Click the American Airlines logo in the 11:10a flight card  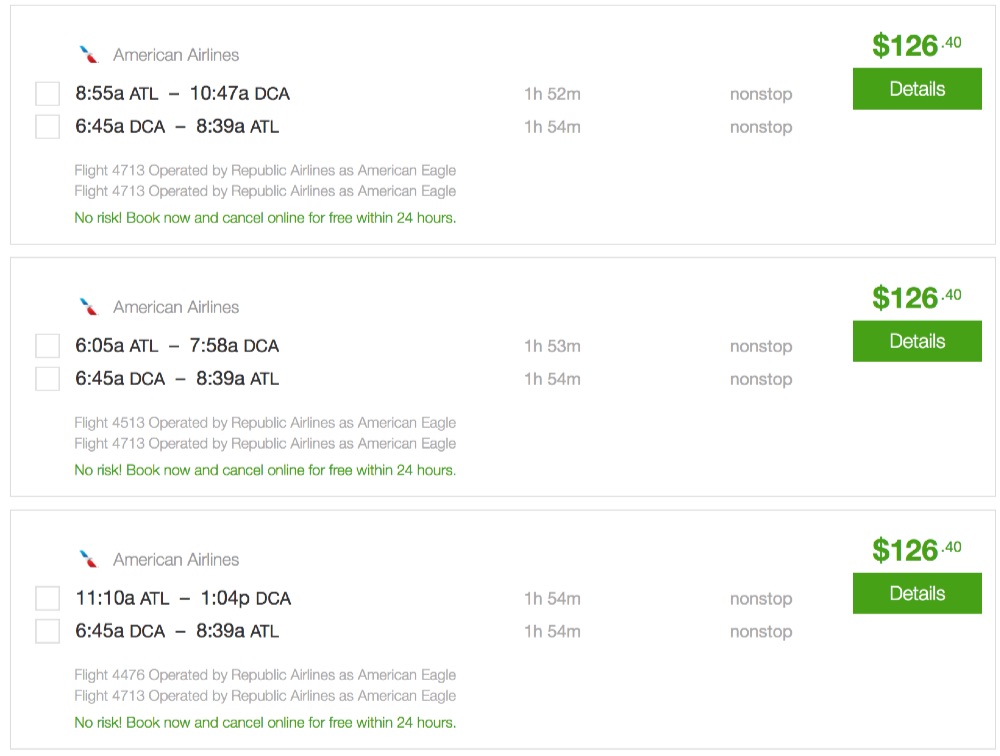coord(89,559)
